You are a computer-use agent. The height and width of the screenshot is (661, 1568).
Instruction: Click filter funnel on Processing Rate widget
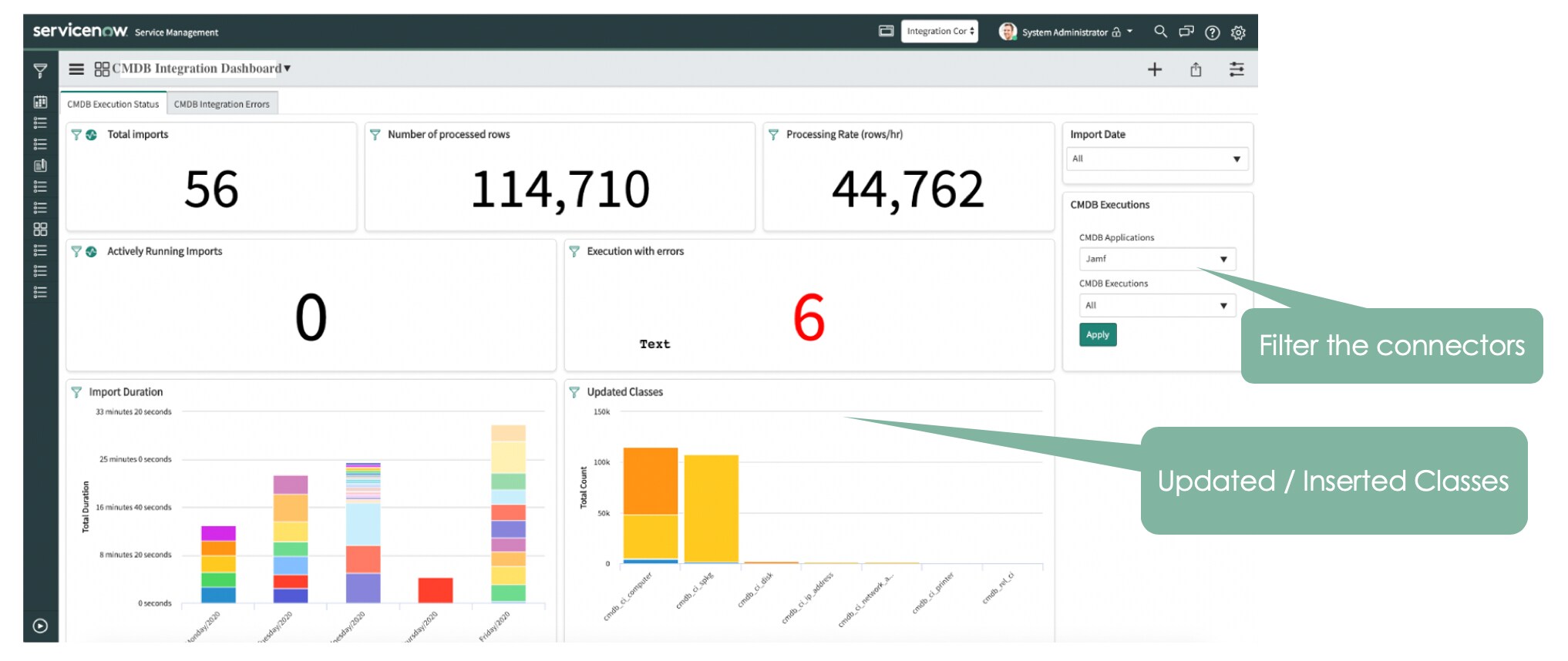pyautogui.click(x=773, y=135)
